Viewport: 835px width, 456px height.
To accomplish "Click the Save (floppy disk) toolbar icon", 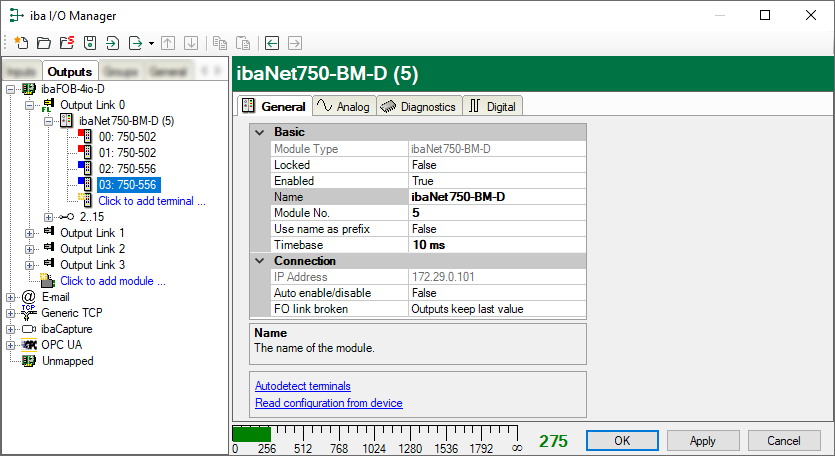I will (89, 43).
